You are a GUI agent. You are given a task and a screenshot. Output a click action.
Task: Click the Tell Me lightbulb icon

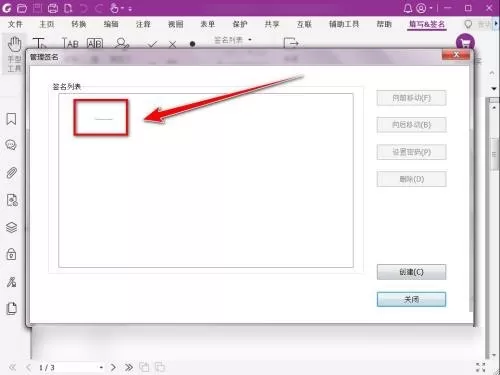[468, 24]
